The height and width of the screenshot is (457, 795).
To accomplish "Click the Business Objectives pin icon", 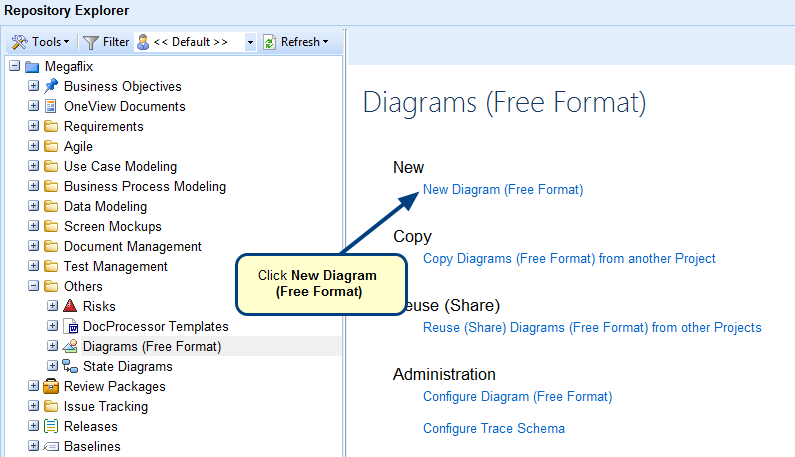I will coord(52,86).
